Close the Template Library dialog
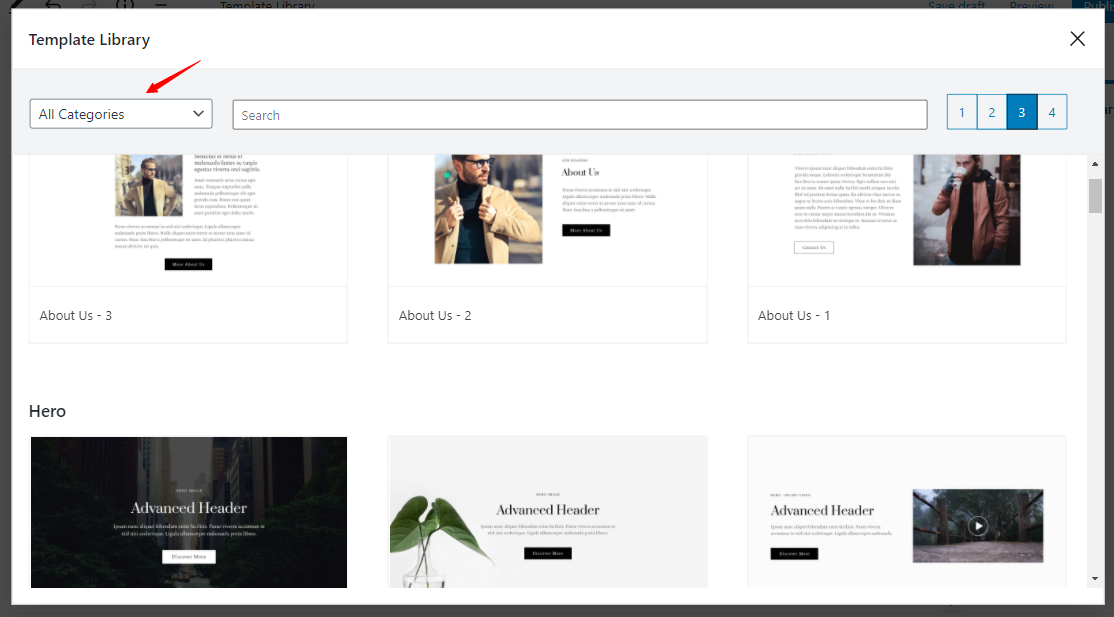The width and height of the screenshot is (1114, 617). pos(1077,39)
